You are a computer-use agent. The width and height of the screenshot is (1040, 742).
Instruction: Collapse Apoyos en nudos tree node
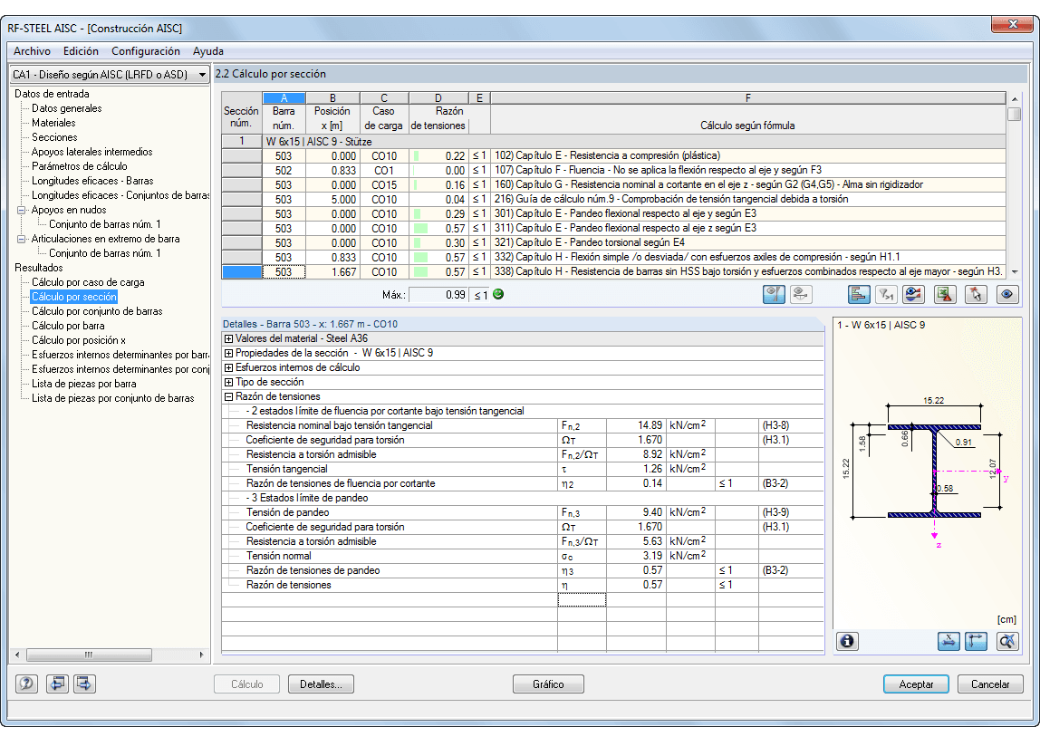tap(21, 210)
